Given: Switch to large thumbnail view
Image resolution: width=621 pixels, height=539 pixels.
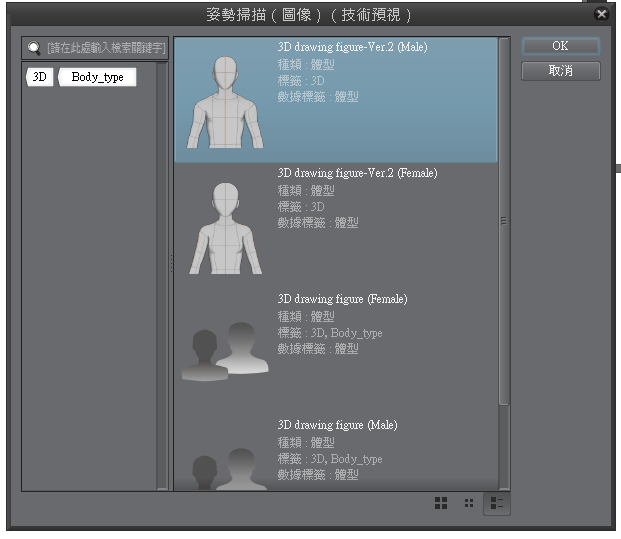Looking at the screenshot, I should click(441, 503).
